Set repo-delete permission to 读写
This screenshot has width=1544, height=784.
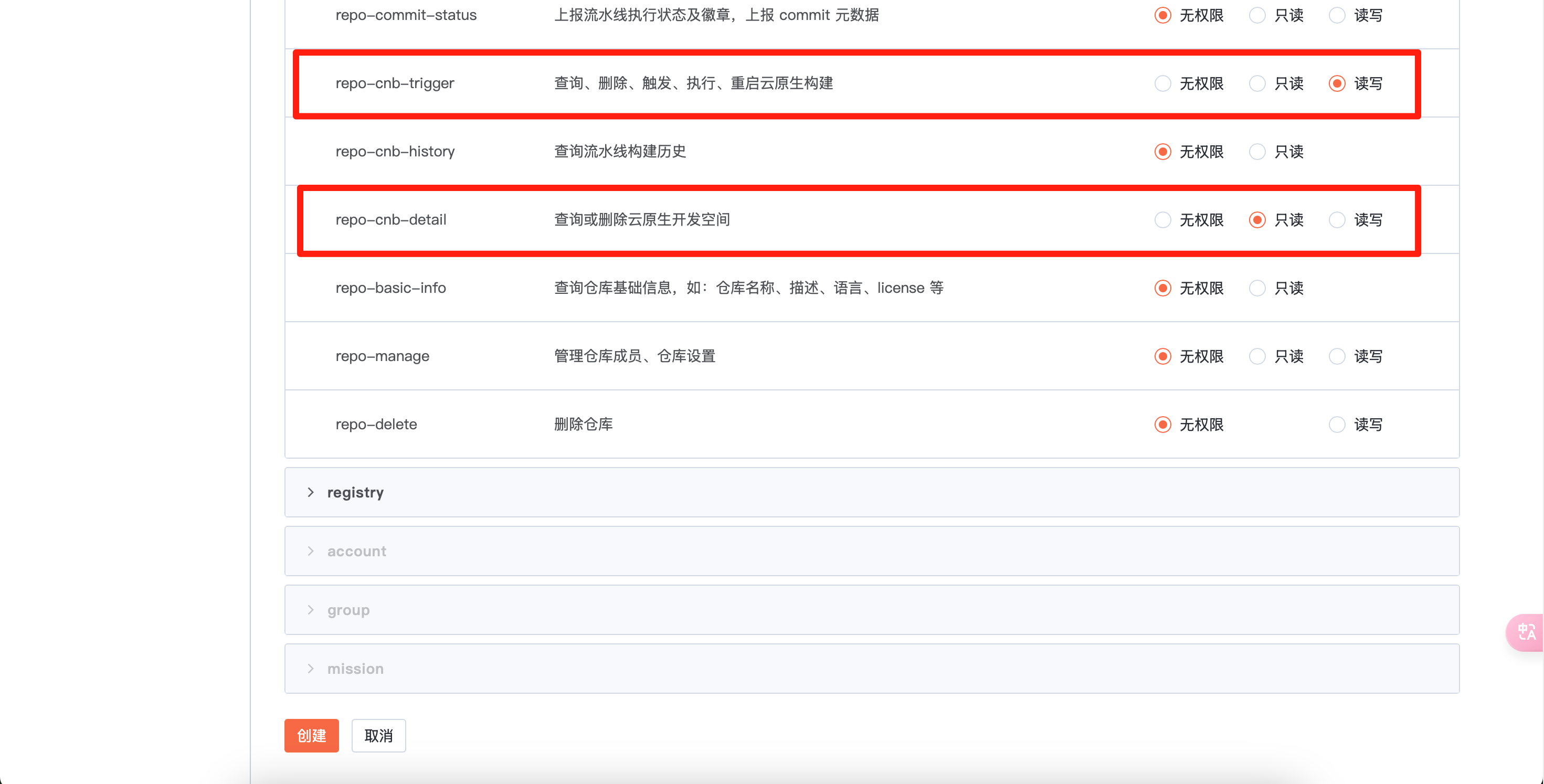(x=1336, y=425)
